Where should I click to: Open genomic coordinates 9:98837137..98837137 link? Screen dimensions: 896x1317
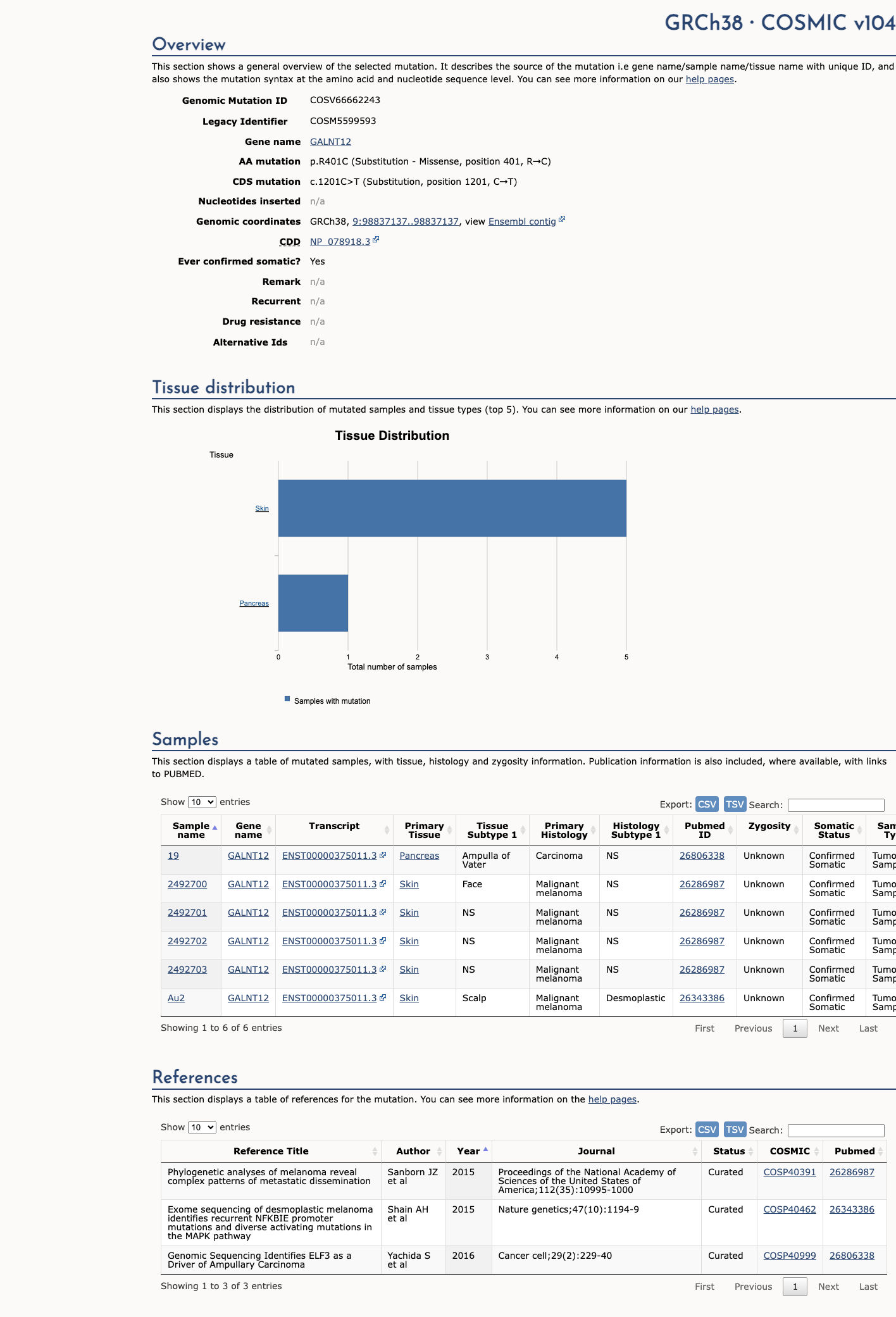[x=406, y=222]
